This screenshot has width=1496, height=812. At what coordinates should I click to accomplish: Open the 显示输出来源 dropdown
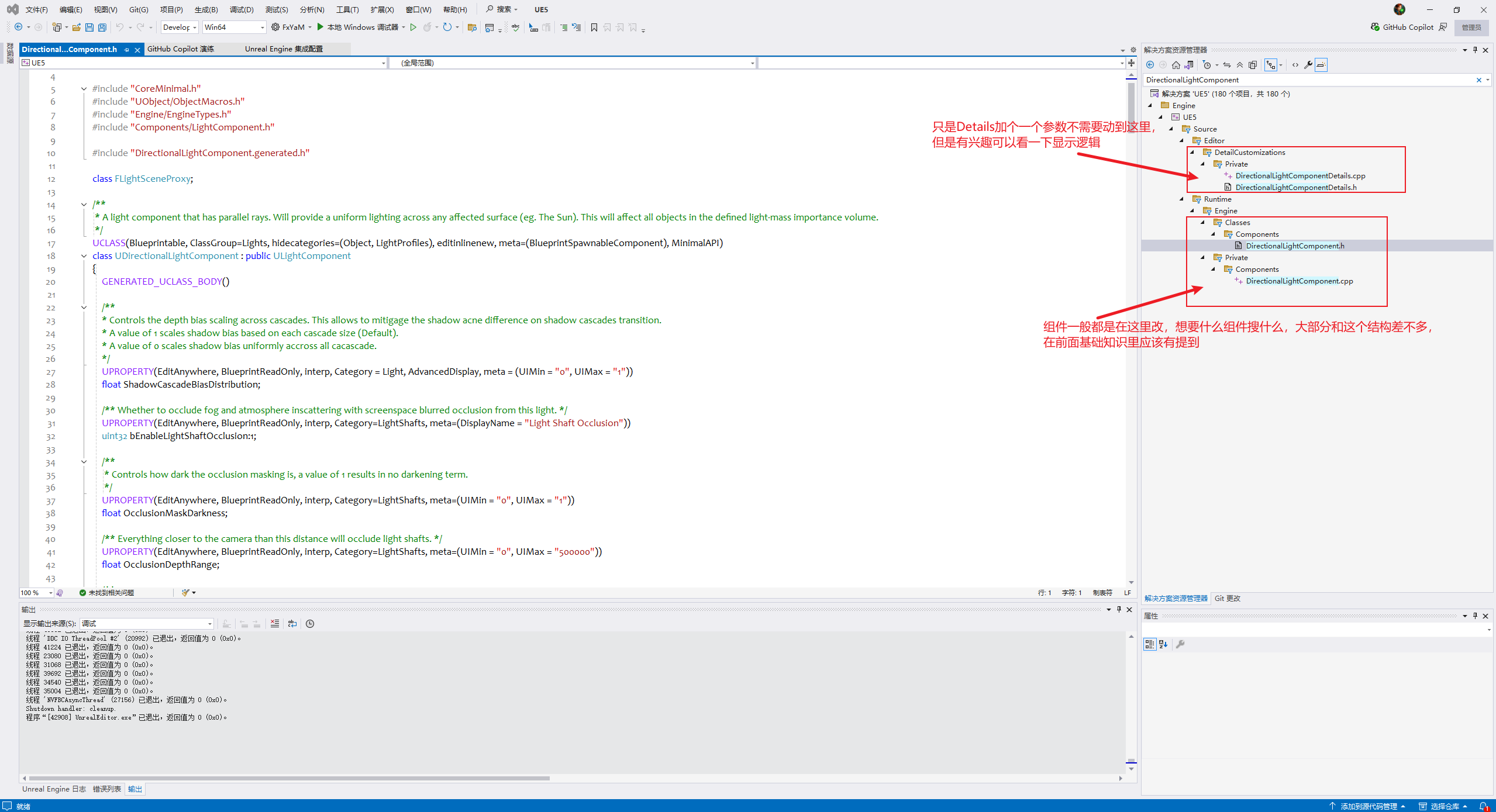pyautogui.click(x=146, y=624)
